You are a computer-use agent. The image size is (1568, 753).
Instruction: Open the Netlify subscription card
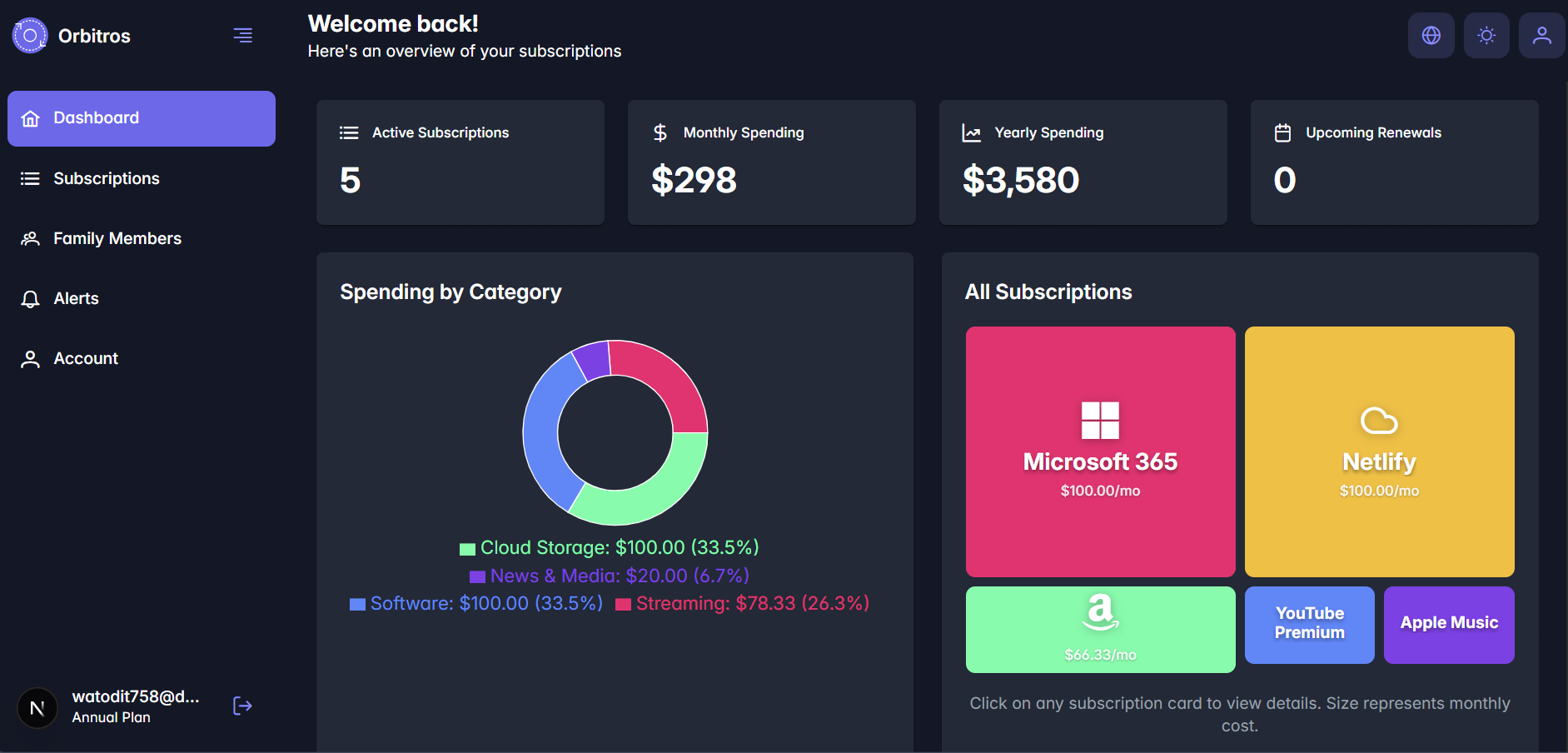(x=1379, y=452)
